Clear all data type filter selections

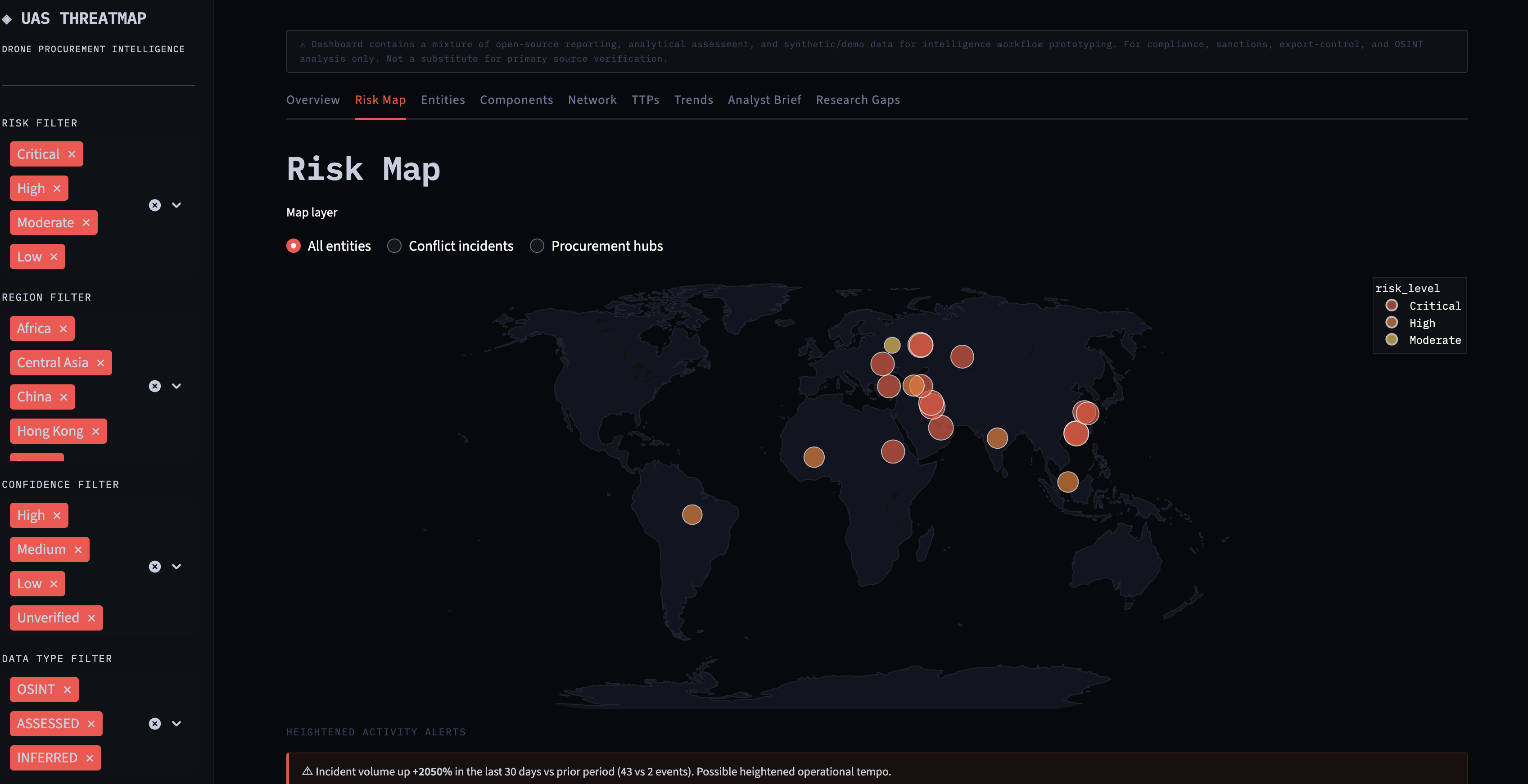coord(155,724)
